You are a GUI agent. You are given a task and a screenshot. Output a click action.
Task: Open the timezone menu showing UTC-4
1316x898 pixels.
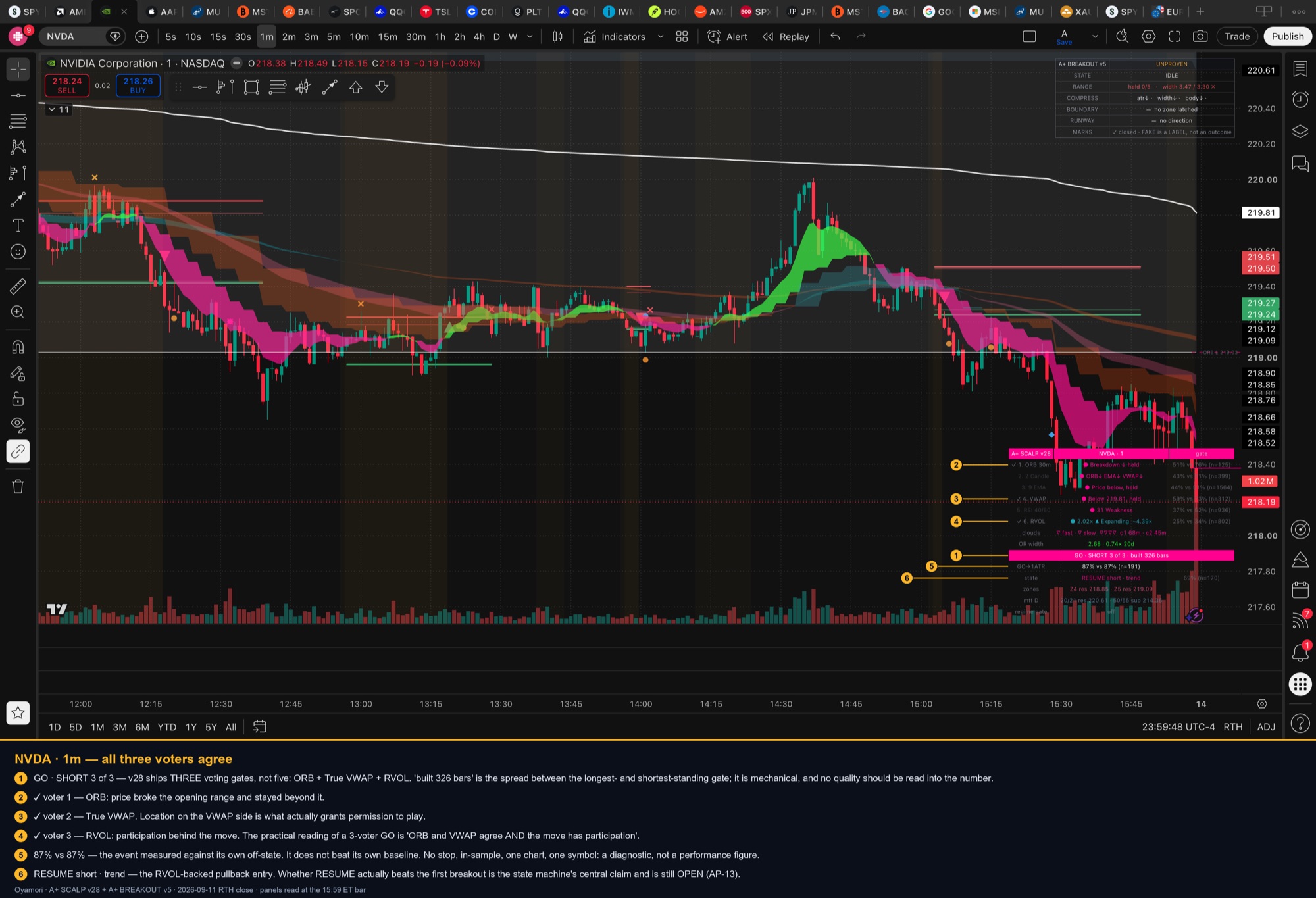(1178, 727)
